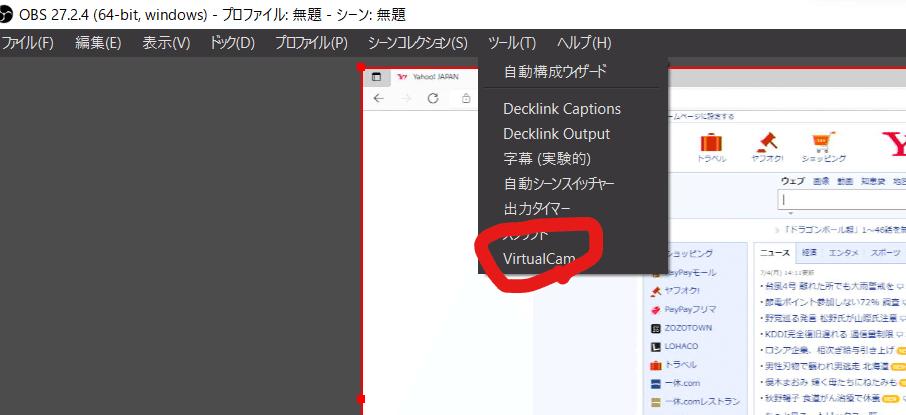Open 自動シーンスイッチャー from Tools menu
Viewport: 906px width, 415px height.
coord(559,184)
